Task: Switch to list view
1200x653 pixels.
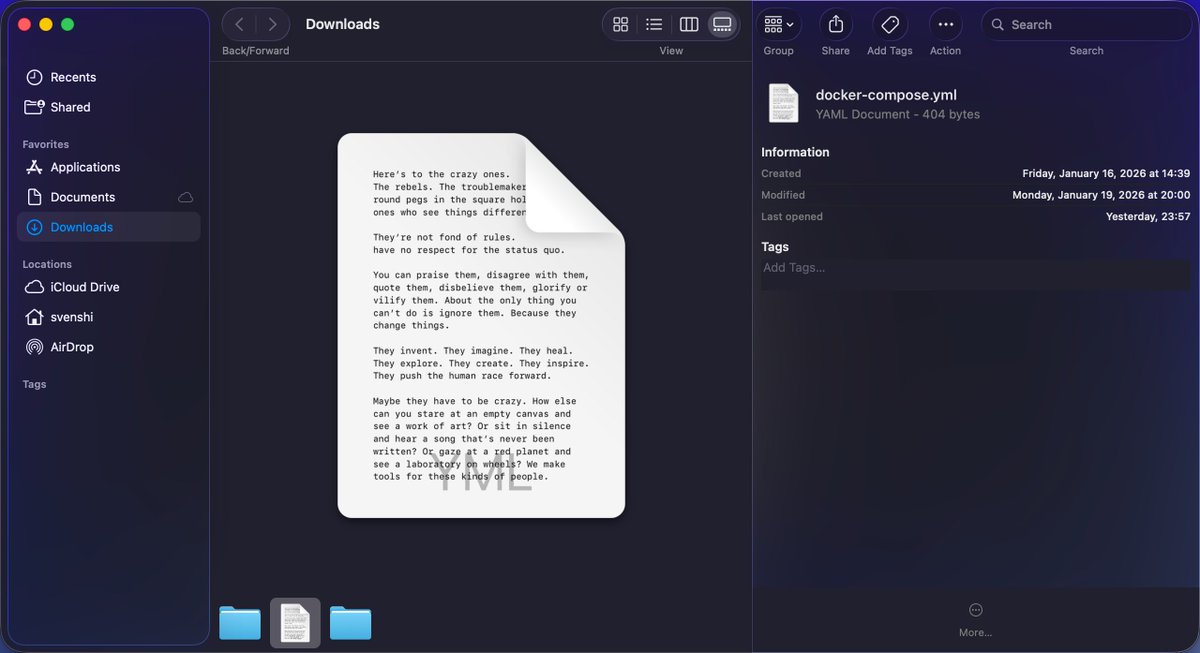Action: coord(654,25)
